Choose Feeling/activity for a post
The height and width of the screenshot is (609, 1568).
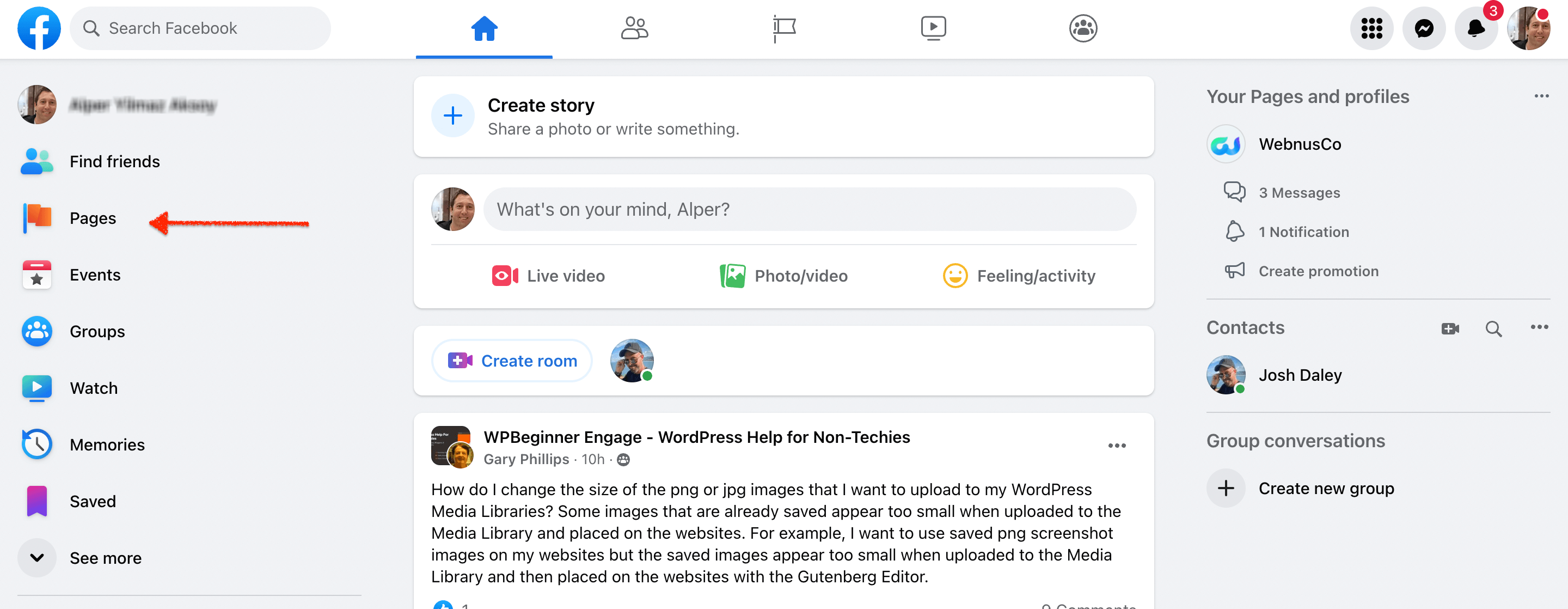[1019, 276]
